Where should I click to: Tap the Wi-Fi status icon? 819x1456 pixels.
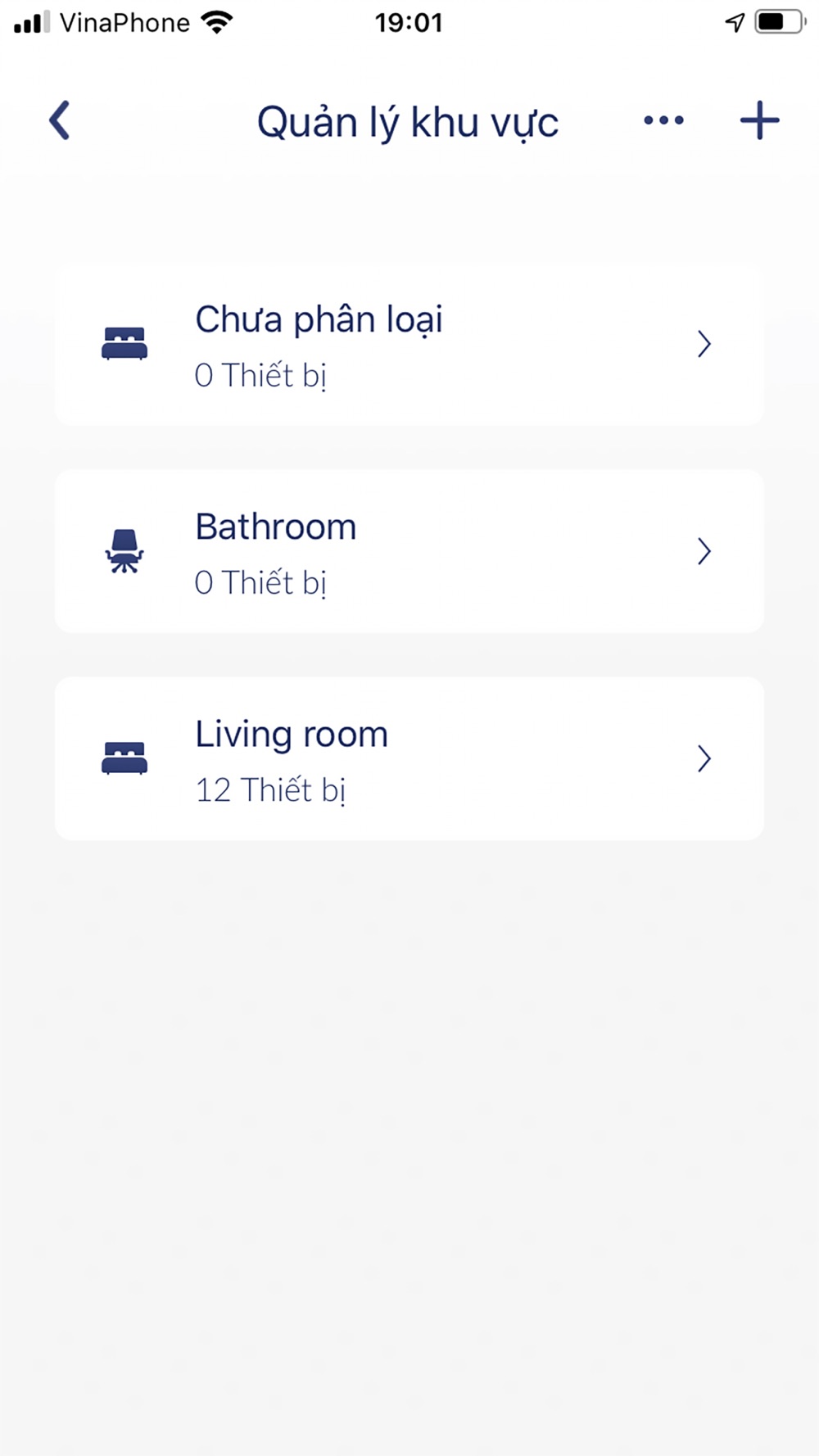[x=217, y=22]
